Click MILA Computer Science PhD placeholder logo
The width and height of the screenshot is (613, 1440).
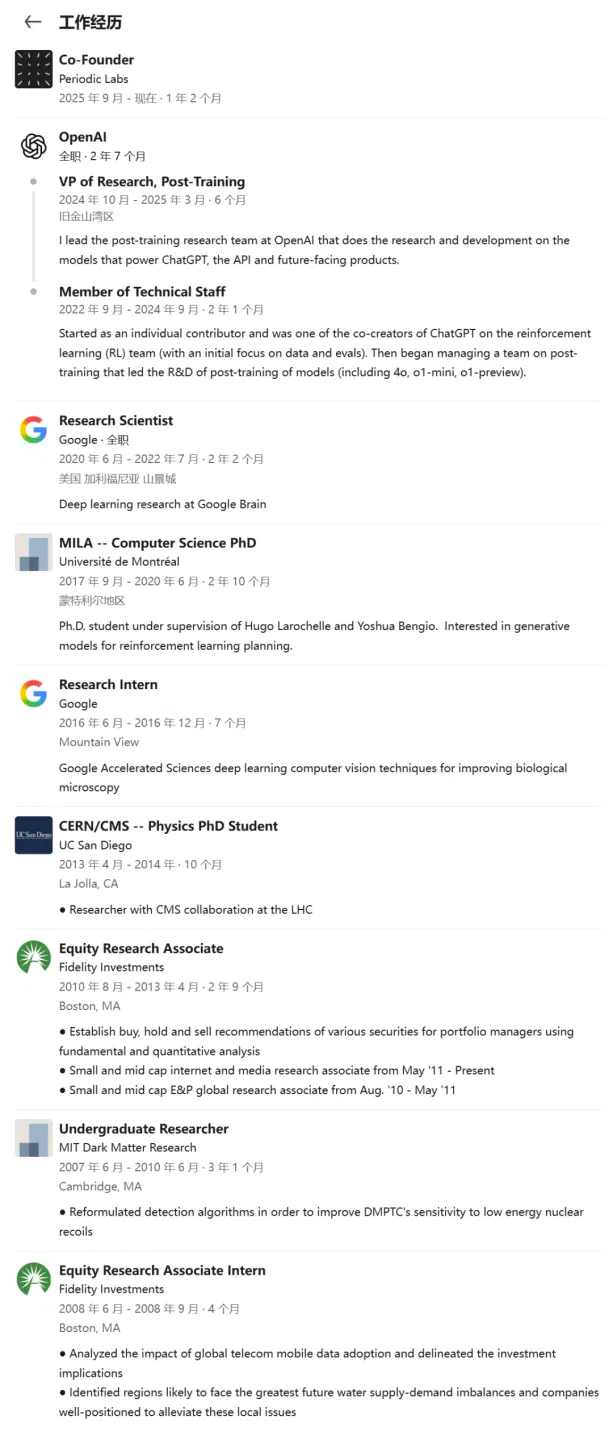point(34,552)
